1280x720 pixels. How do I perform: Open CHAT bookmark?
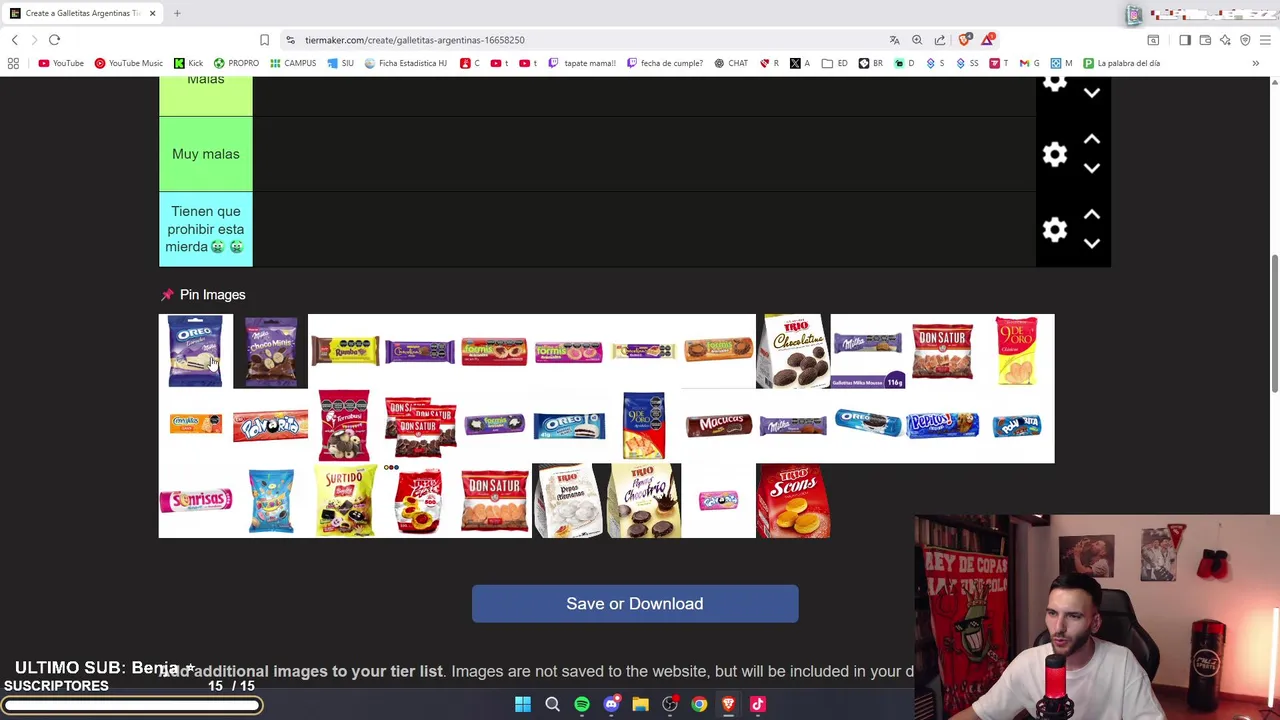[x=731, y=63]
